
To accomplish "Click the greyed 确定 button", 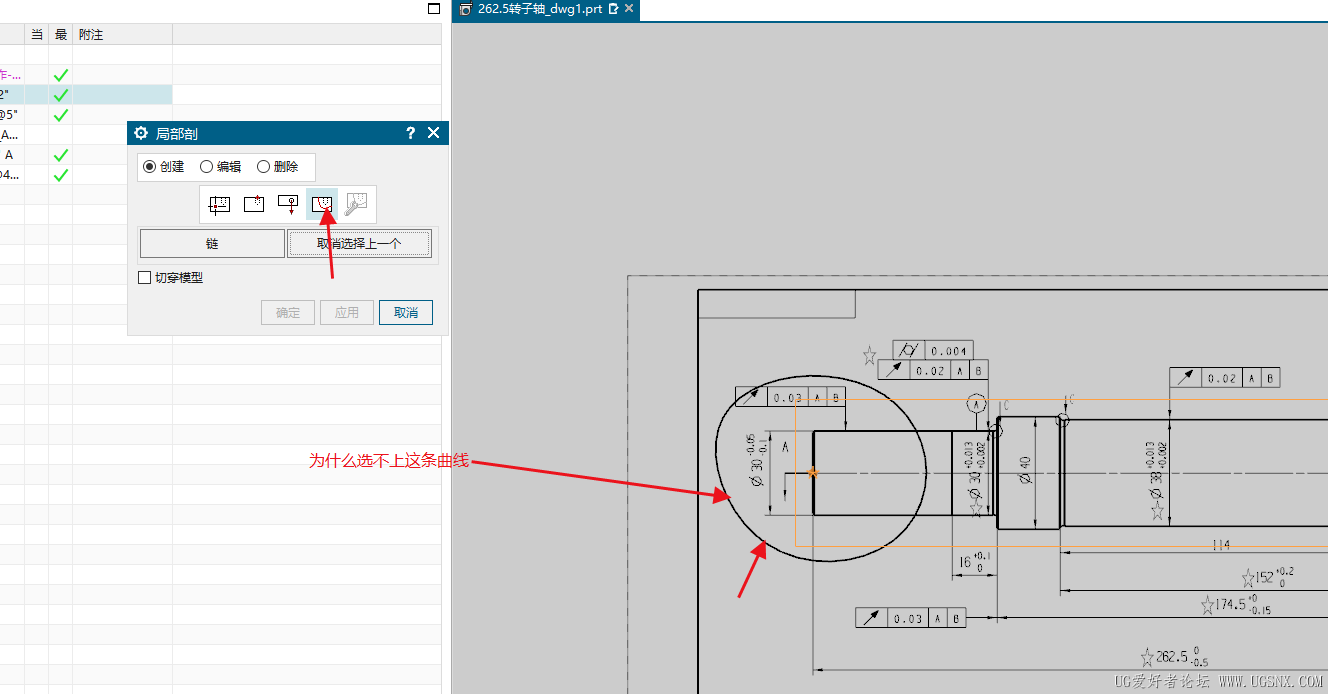I will (288, 312).
